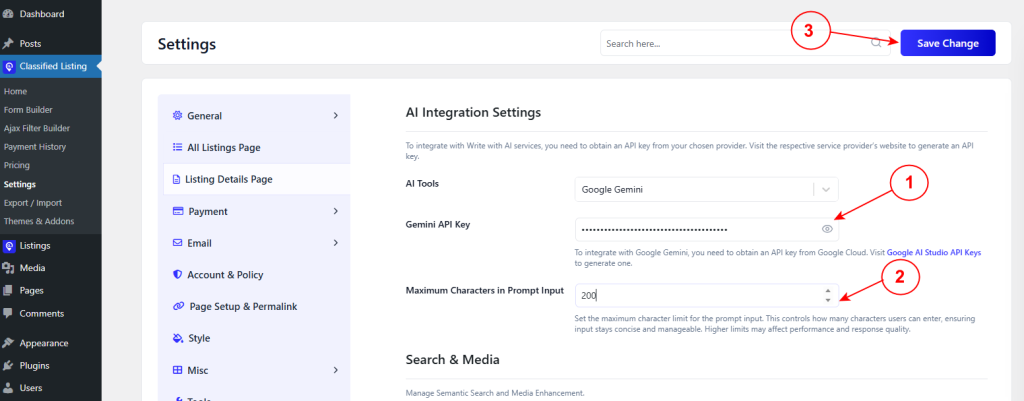Click the Payment card icon
1024x401 pixels.
[x=178, y=212]
